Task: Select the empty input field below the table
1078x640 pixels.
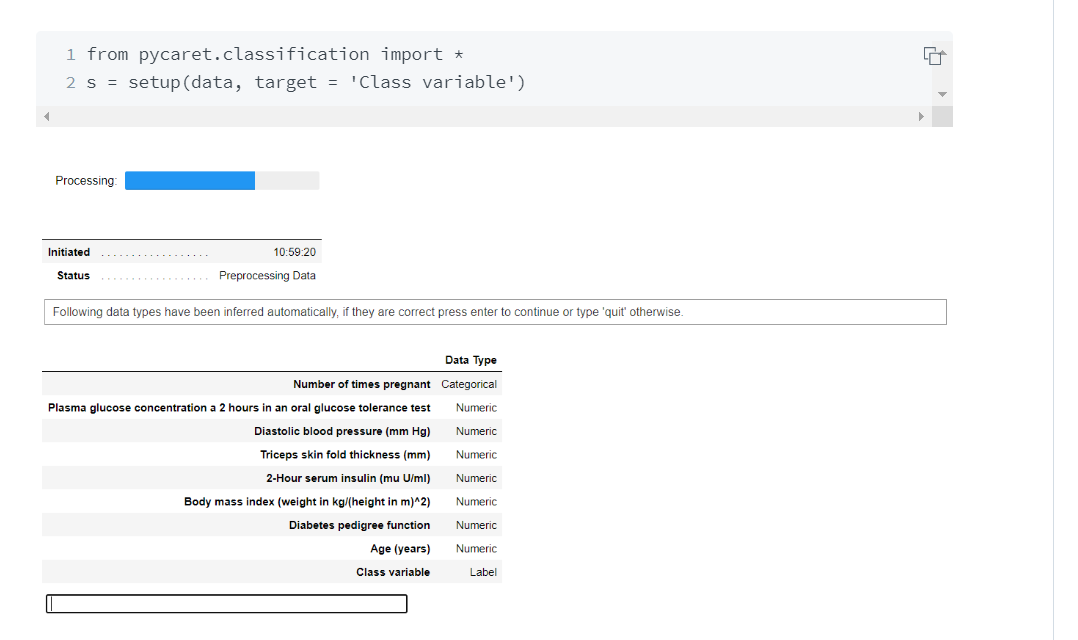Action: 225,603
